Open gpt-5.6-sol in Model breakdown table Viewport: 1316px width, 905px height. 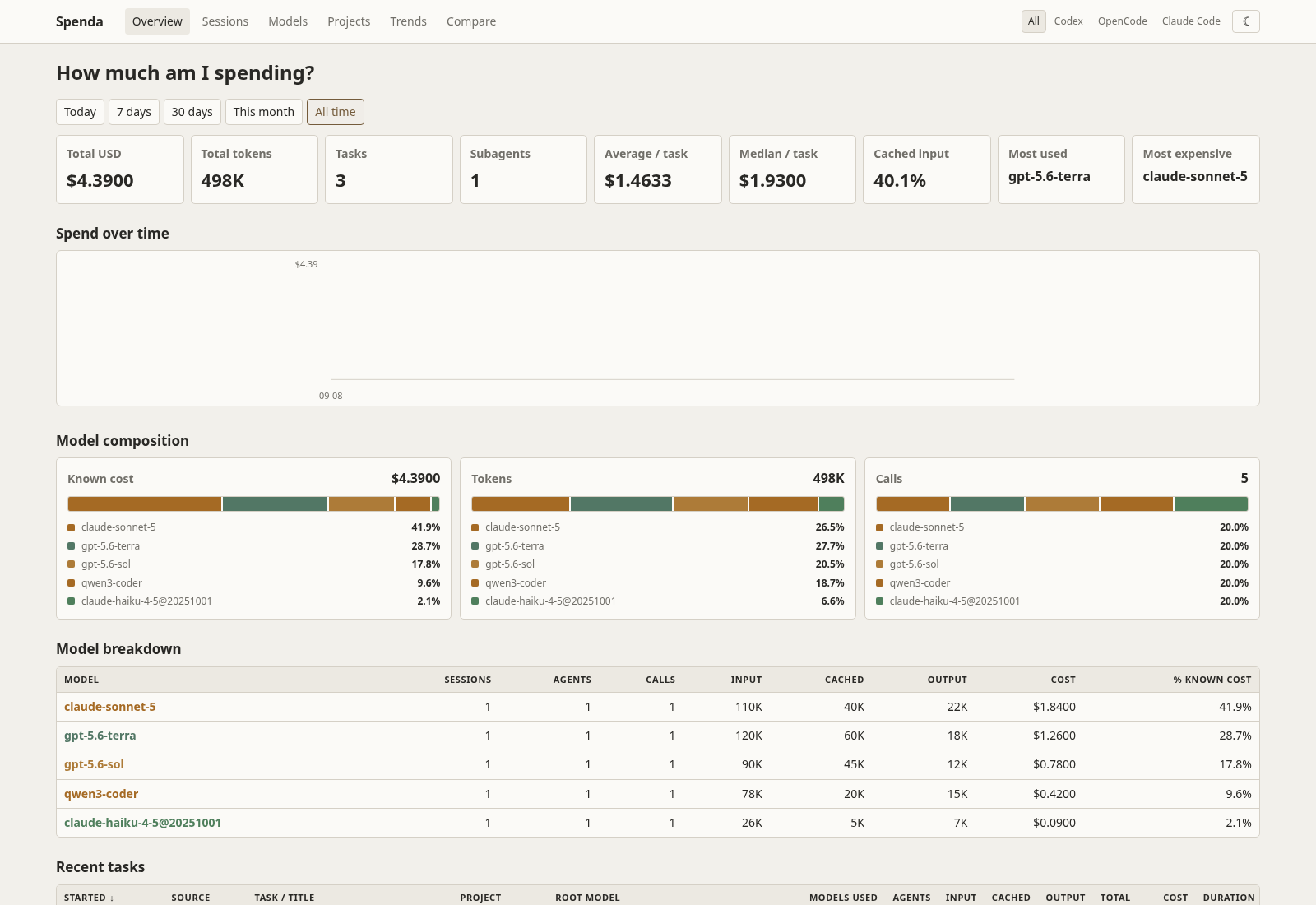pos(94,764)
